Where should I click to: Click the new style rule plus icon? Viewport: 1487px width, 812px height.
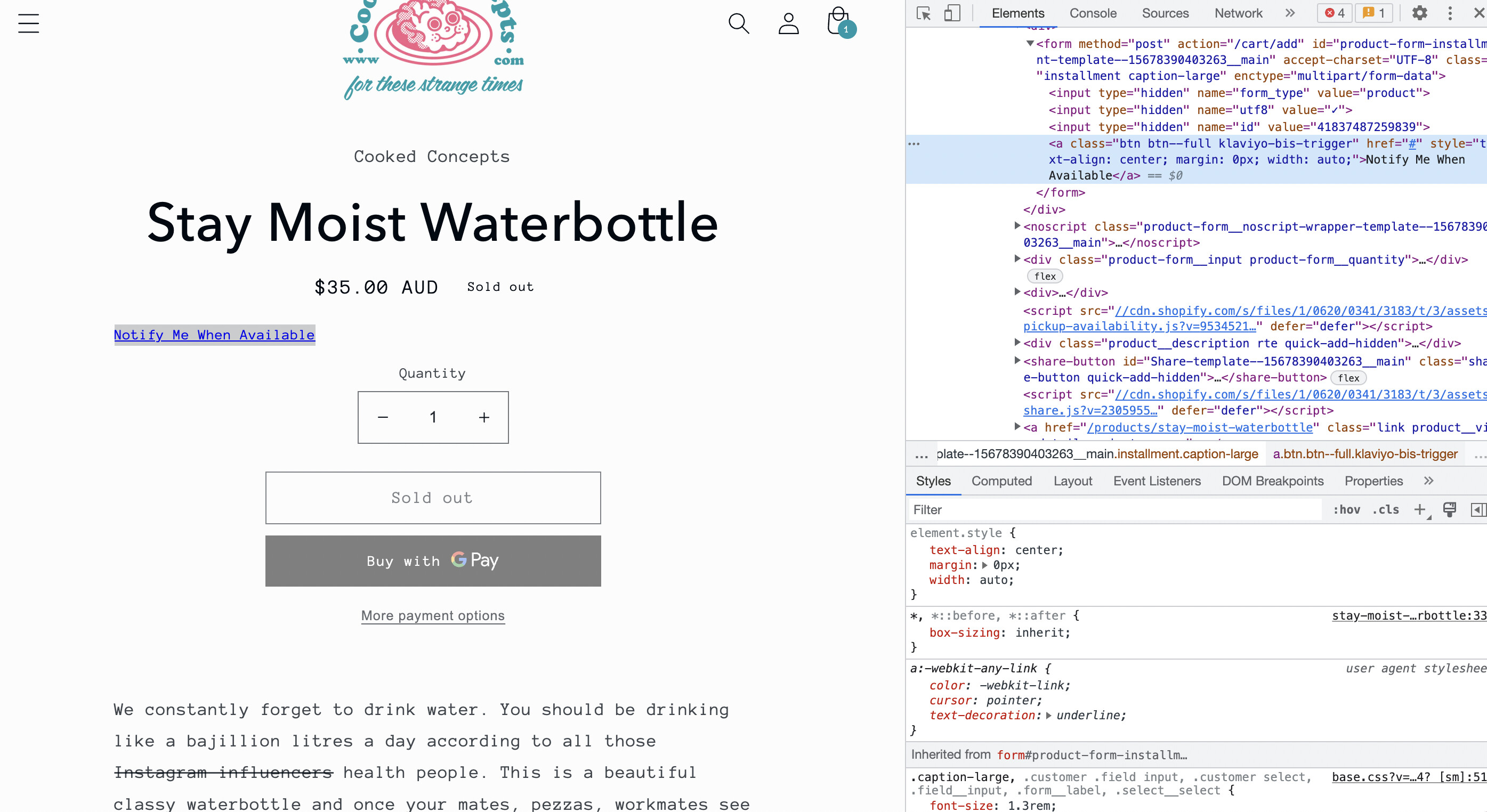click(1419, 509)
